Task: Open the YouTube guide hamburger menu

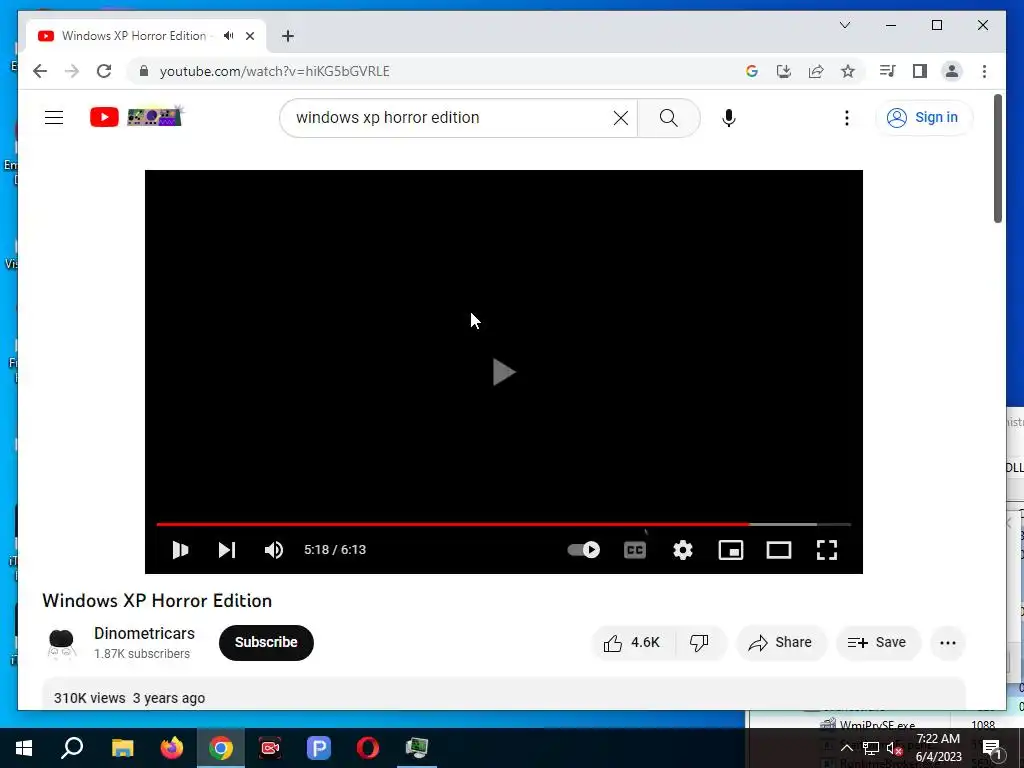Action: point(54,118)
